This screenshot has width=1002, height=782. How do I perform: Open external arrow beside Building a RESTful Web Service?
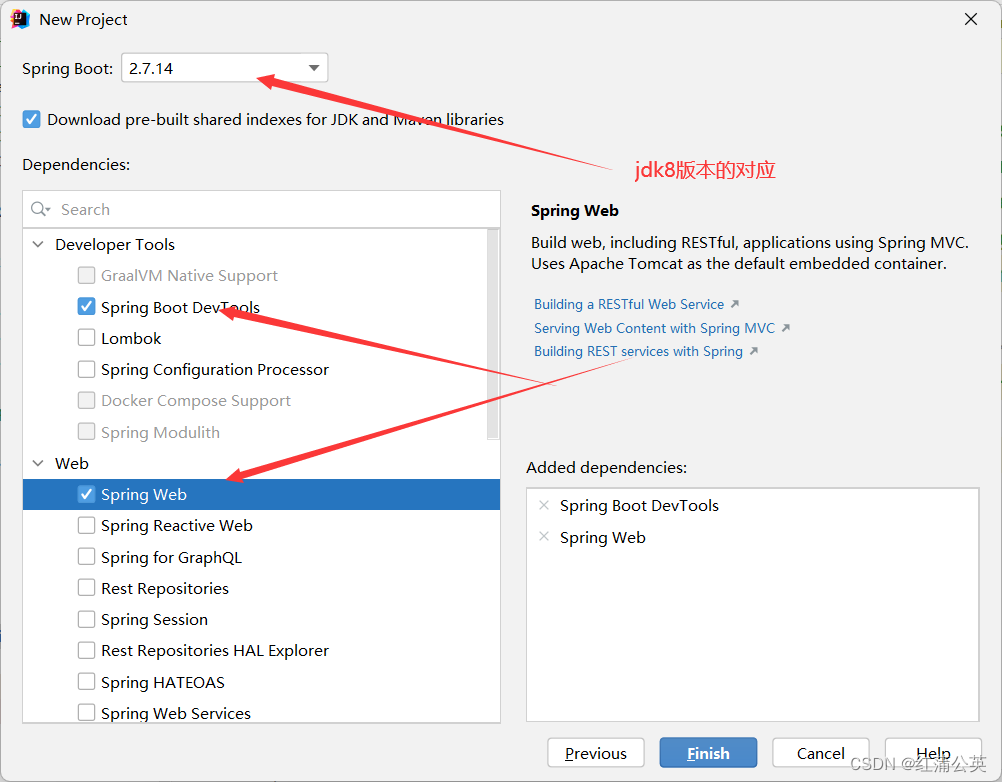[735, 304]
